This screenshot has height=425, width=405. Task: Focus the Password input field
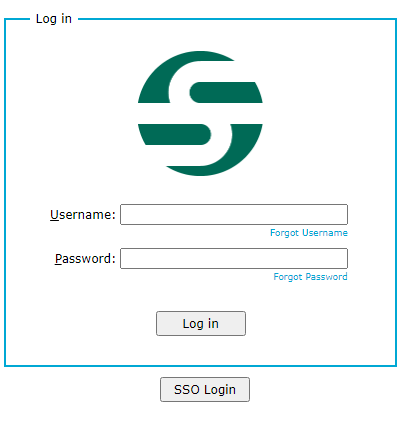[x=234, y=258]
